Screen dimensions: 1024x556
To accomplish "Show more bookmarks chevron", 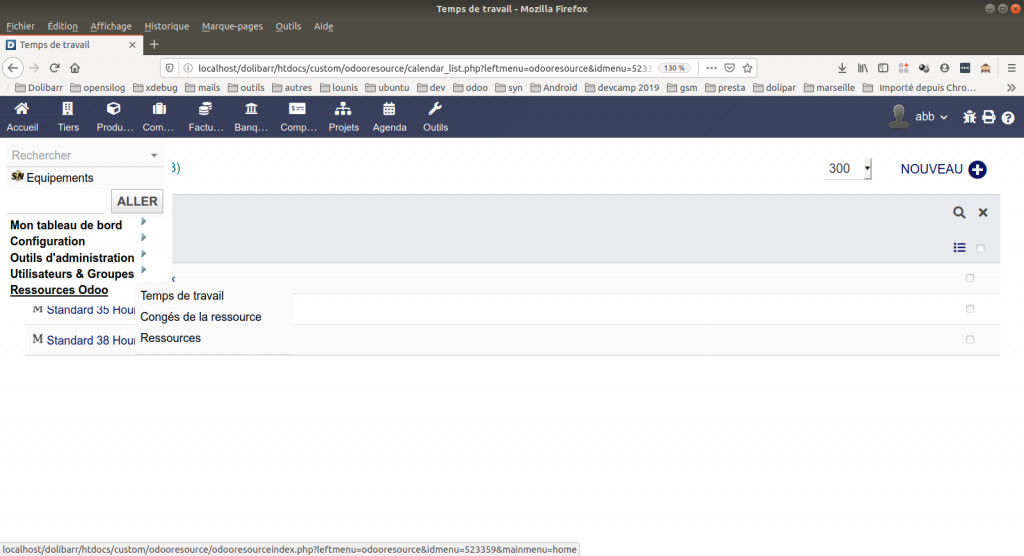I will coord(1011,88).
